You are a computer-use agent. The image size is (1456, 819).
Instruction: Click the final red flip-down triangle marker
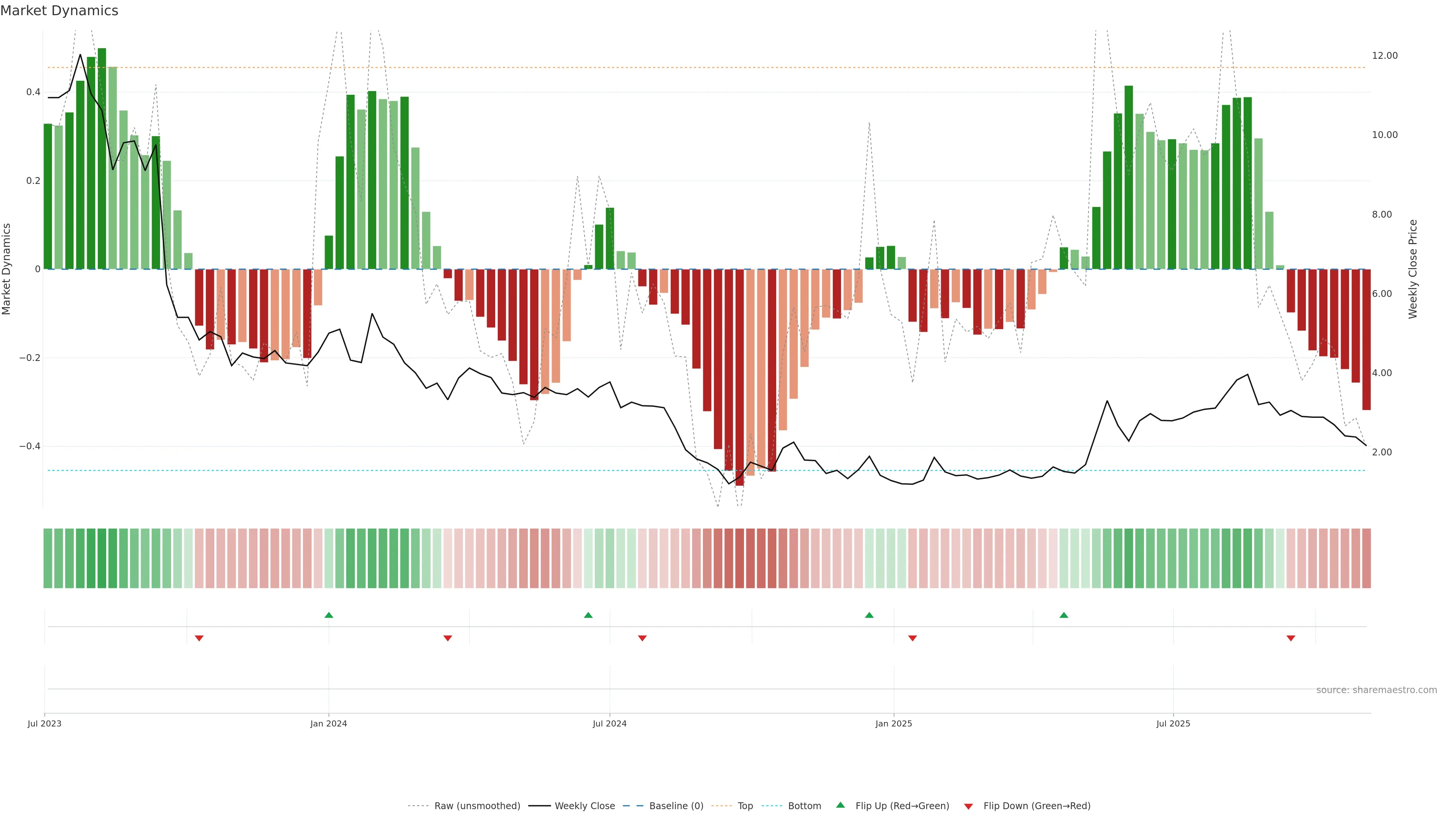[1291, 638]
